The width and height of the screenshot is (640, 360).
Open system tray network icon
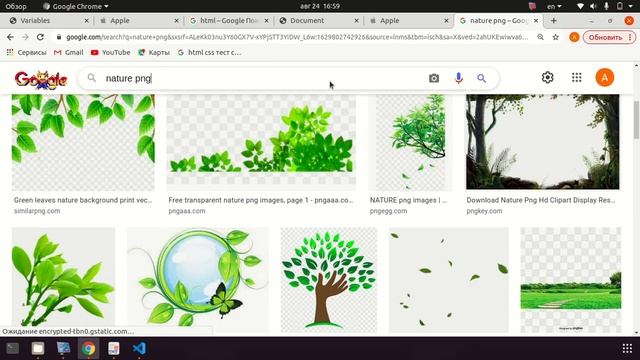(x=580, y=6)
